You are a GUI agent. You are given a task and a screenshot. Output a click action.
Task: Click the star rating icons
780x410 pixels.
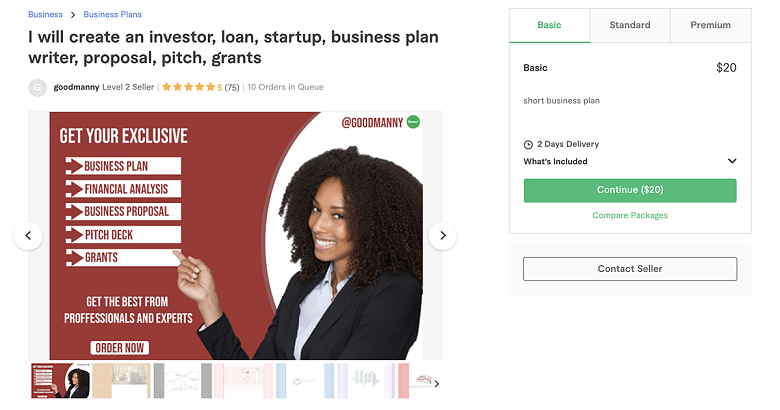click(189, 87)
